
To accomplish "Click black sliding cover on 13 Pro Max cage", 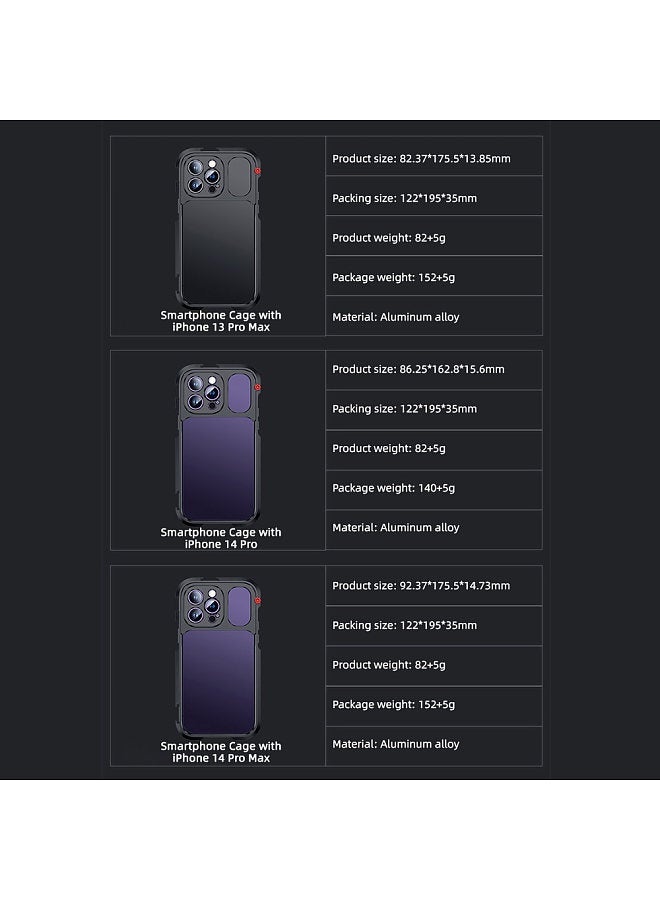I will click(x=239, y=177).
